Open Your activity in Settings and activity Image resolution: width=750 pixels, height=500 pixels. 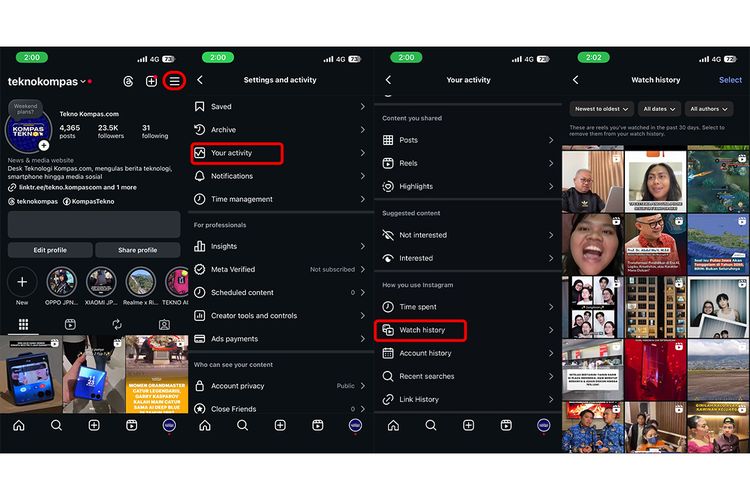point(280,153)
